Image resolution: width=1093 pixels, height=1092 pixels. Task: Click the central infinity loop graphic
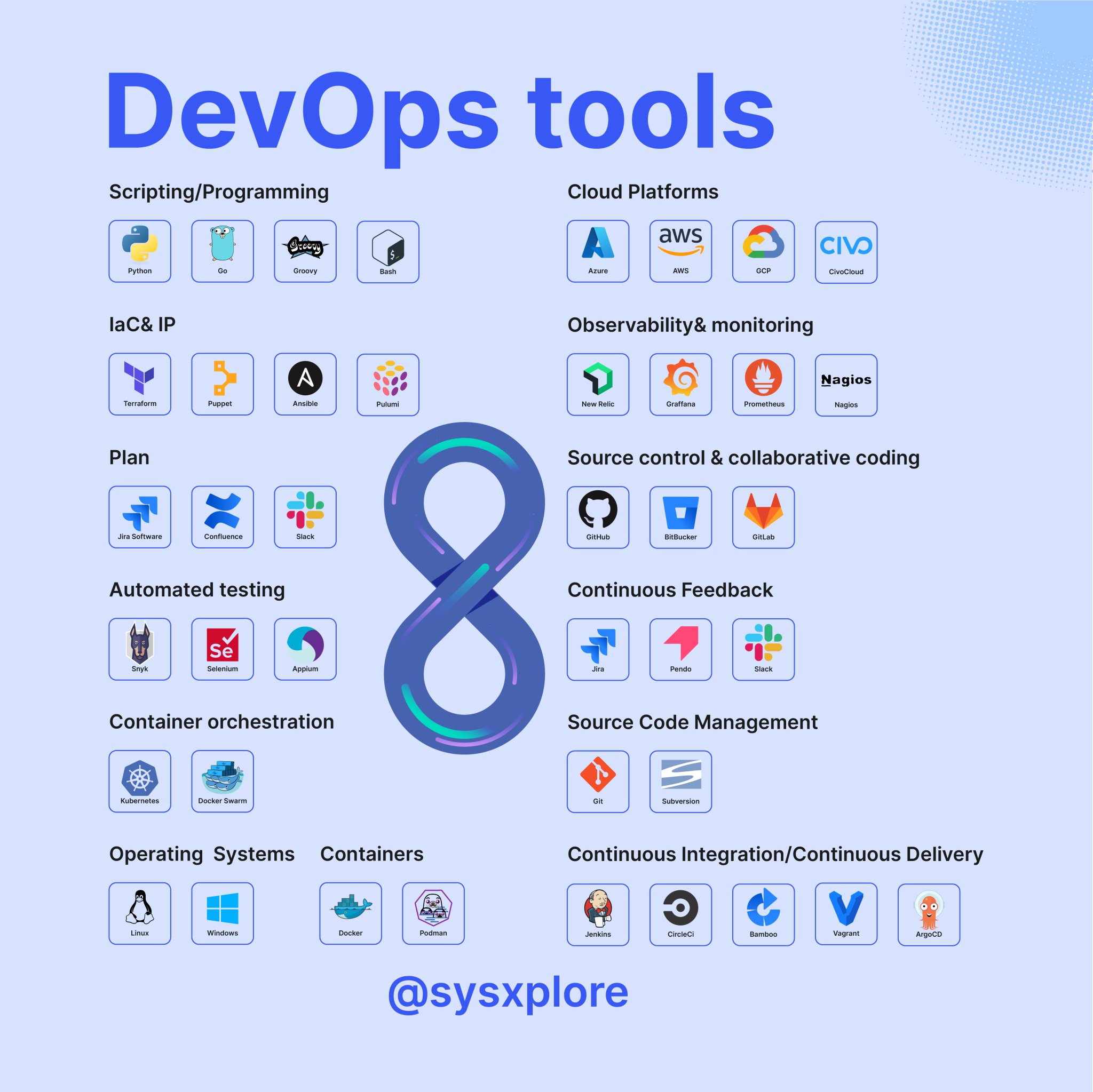click(x=464, y=588)
